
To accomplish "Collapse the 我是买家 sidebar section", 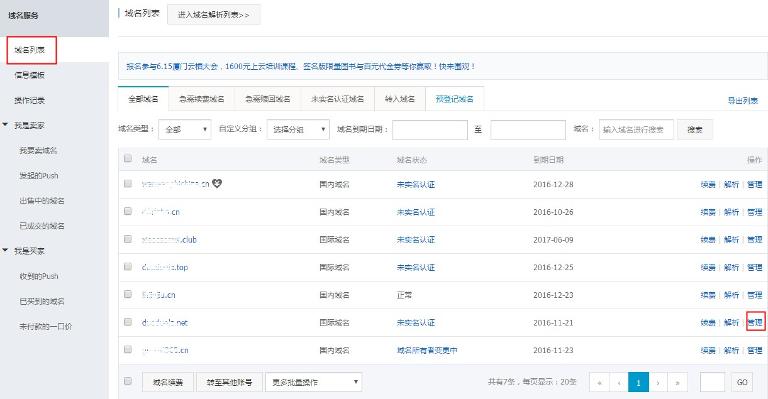I will coord(5,250).
